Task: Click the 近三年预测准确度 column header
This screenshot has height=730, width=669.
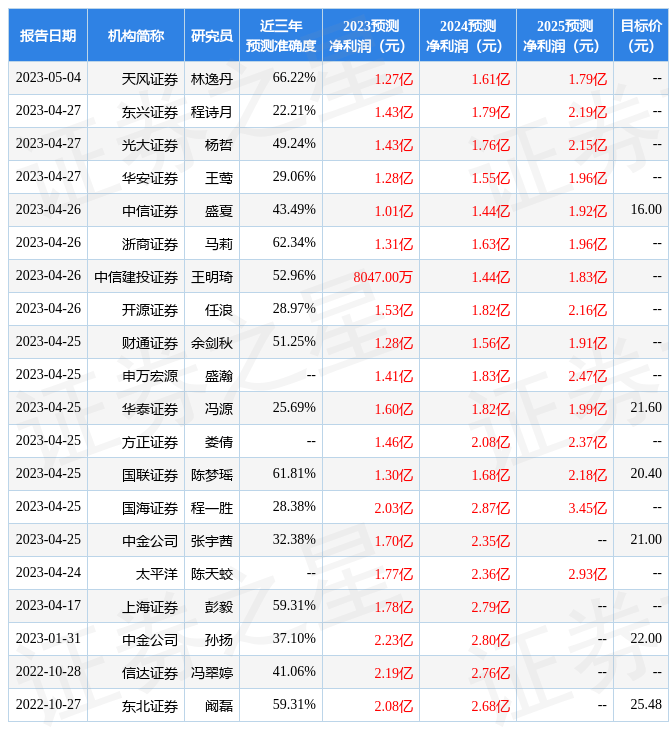Action: [281, 36]
